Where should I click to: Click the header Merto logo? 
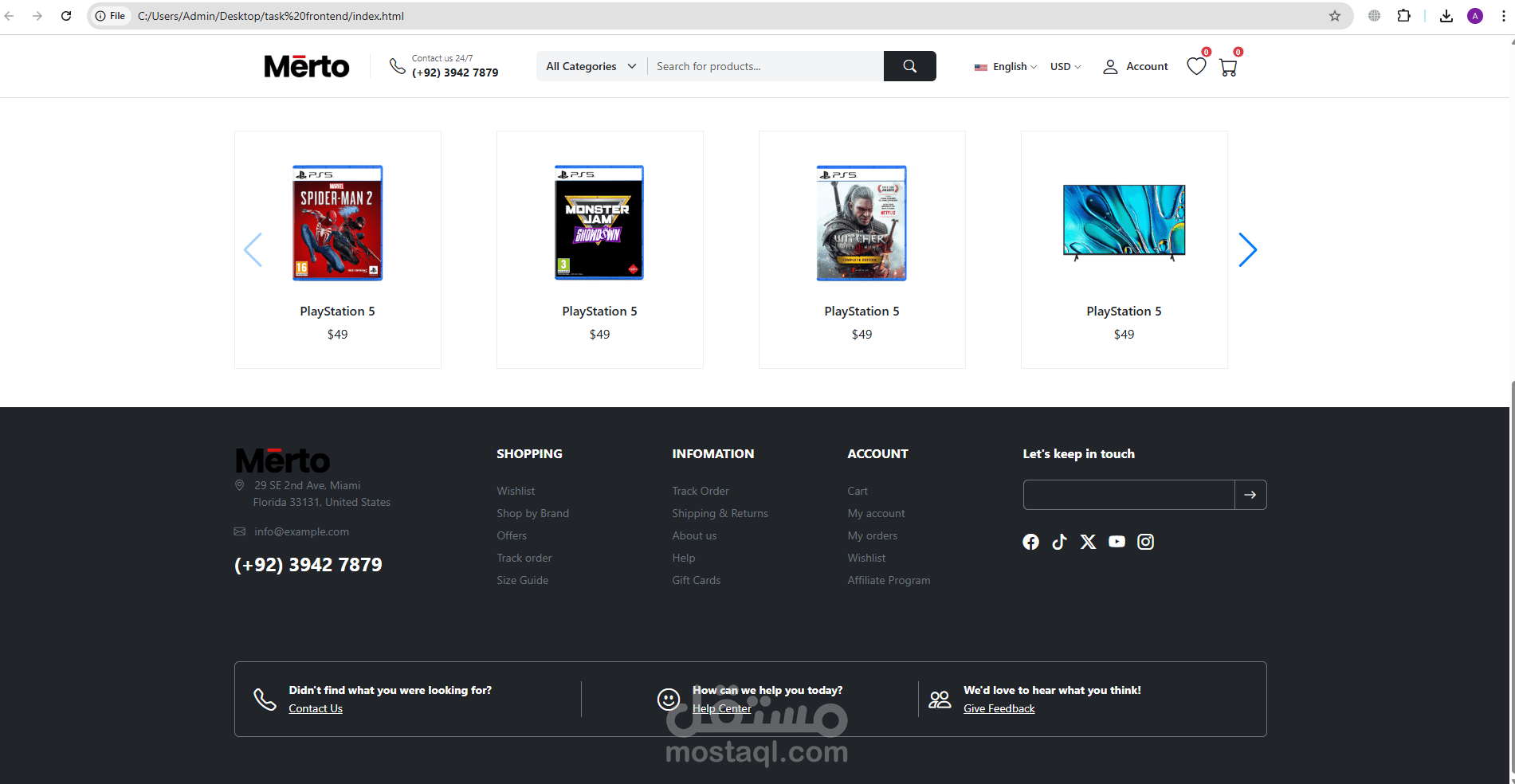point(306,66)
